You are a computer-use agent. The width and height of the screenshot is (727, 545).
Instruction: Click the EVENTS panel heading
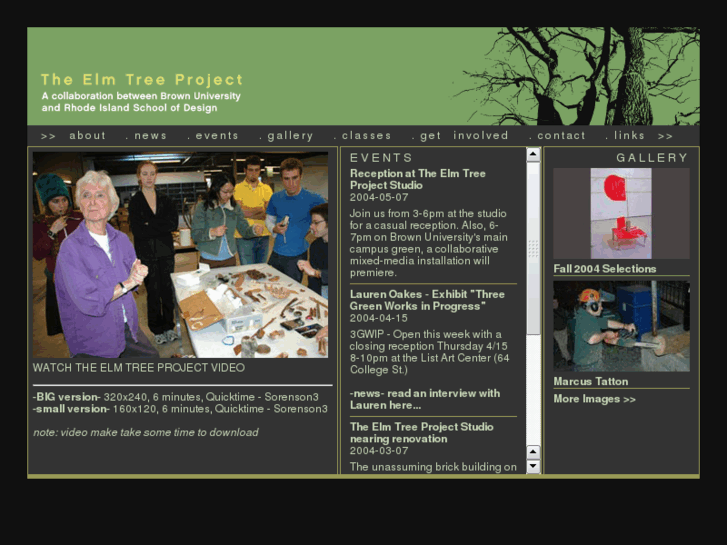click(x=381, y=158)
